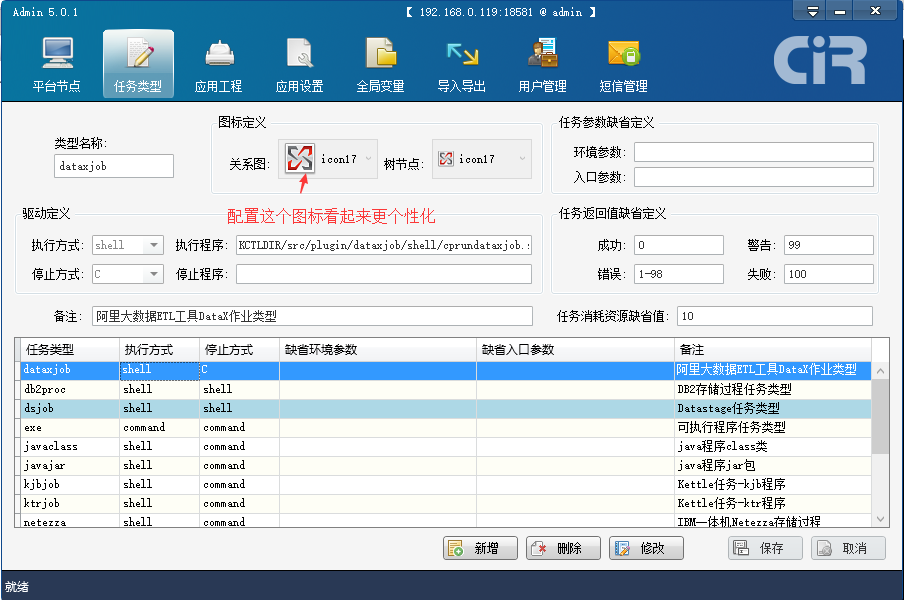Viewport: 904px width, 600px height.
Task: Click the large 关系图 icon17 preview image
Action: pos(300,158)
